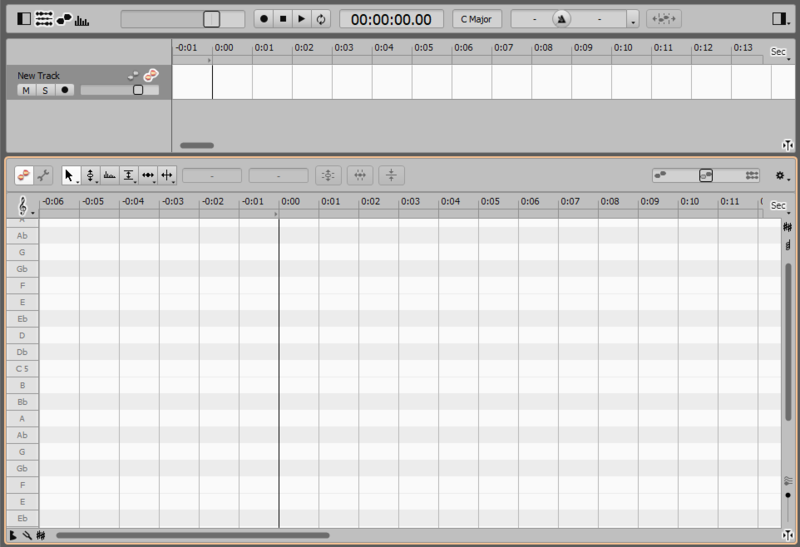The width and height of the screenshot is (800, 547).
Task: Switch to note edit mode orange blobs
Action: tap(23, 175)
